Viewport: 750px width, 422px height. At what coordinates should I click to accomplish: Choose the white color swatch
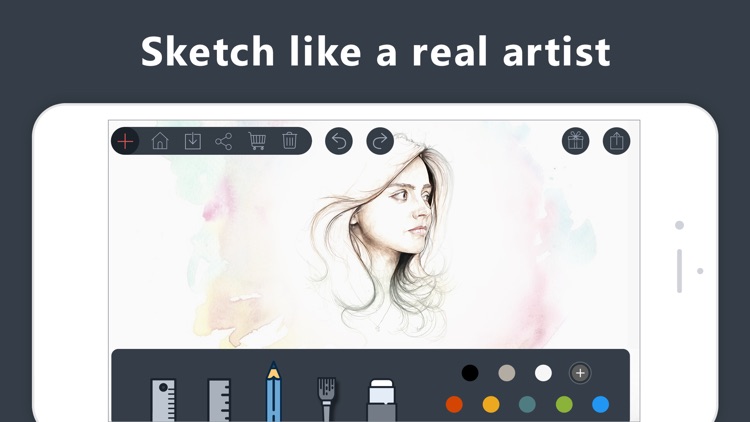[x=543, y=373]
